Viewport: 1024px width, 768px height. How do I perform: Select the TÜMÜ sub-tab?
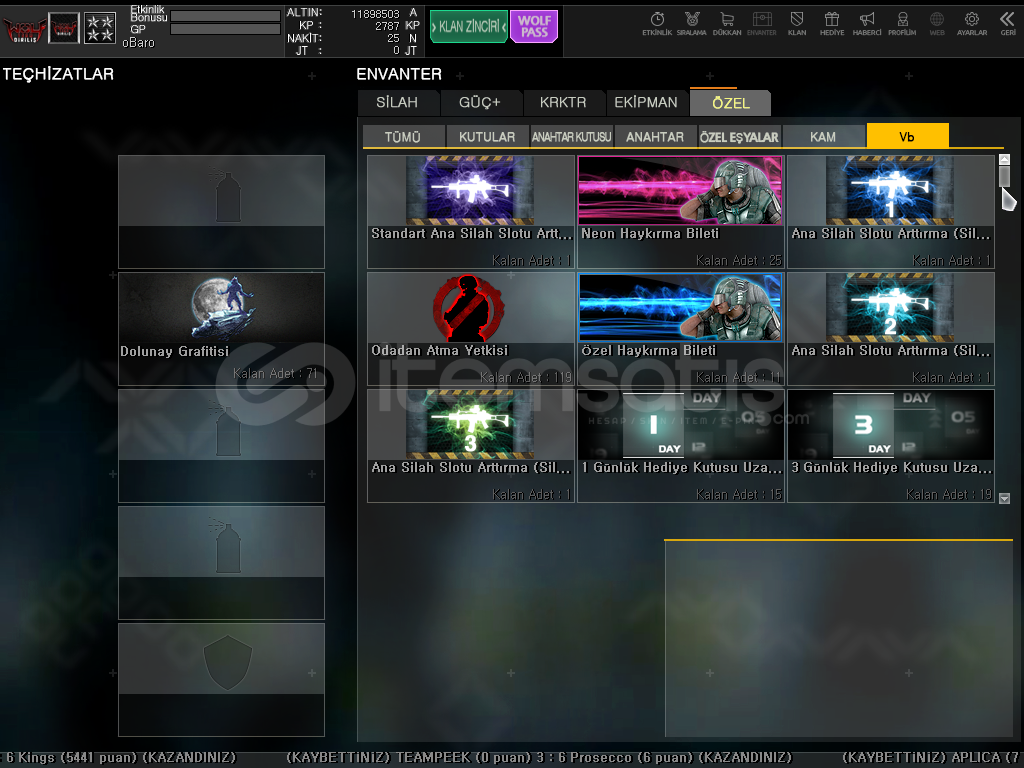[x=403, y=136]
